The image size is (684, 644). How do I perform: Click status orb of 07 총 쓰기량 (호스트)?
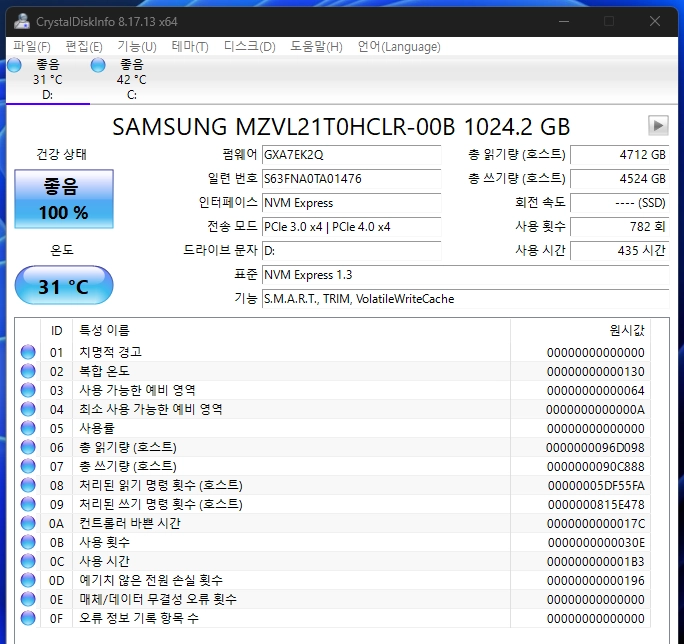pos(28,466)
